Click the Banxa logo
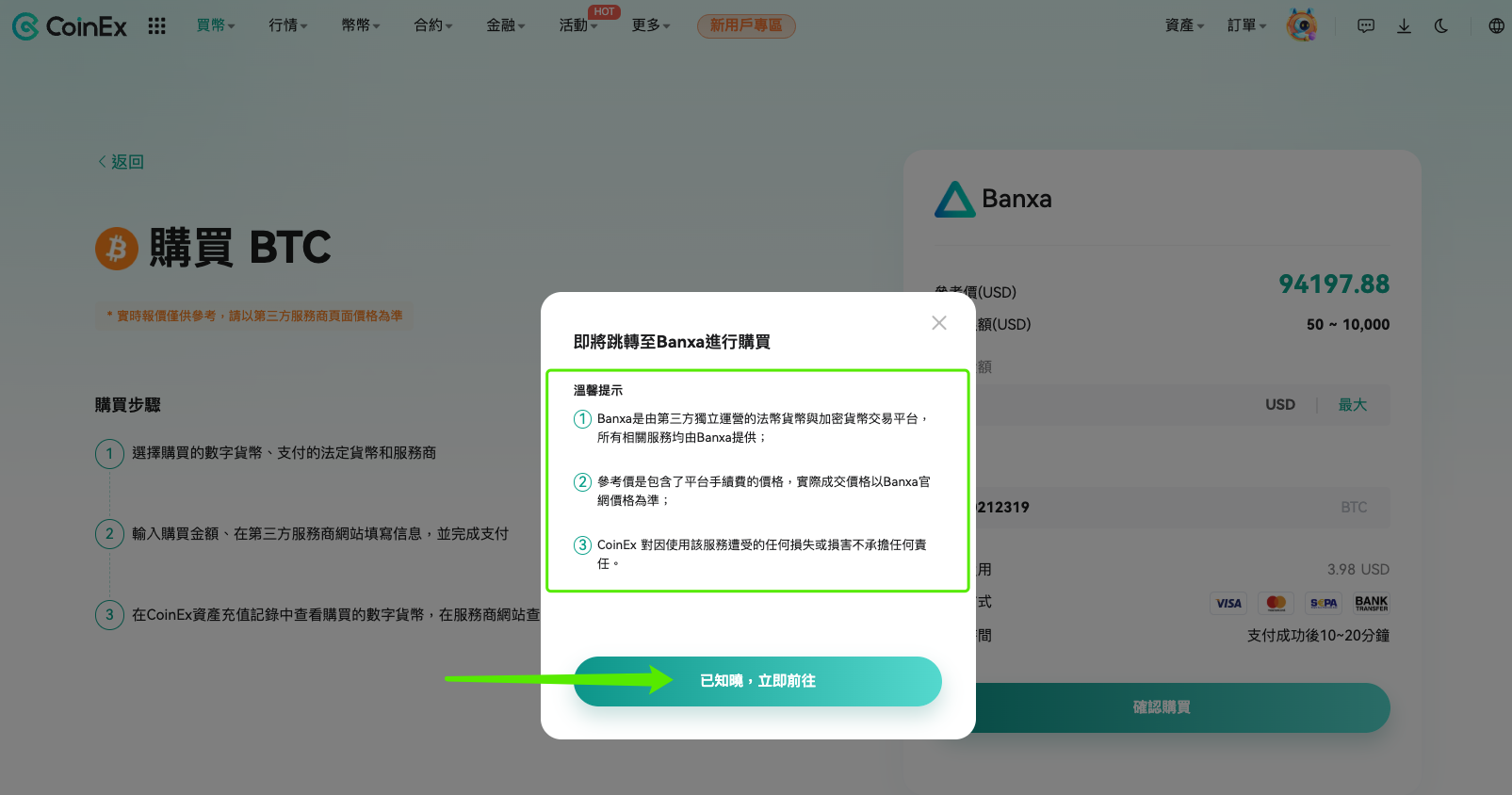Image resolution: width=1512 pixels, height=795 pixels. (x=993, y=199)
